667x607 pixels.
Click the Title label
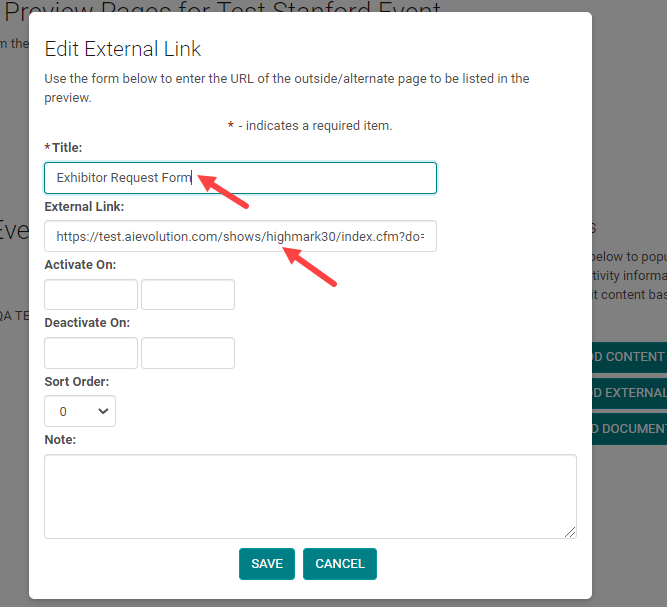pos(69,148)
